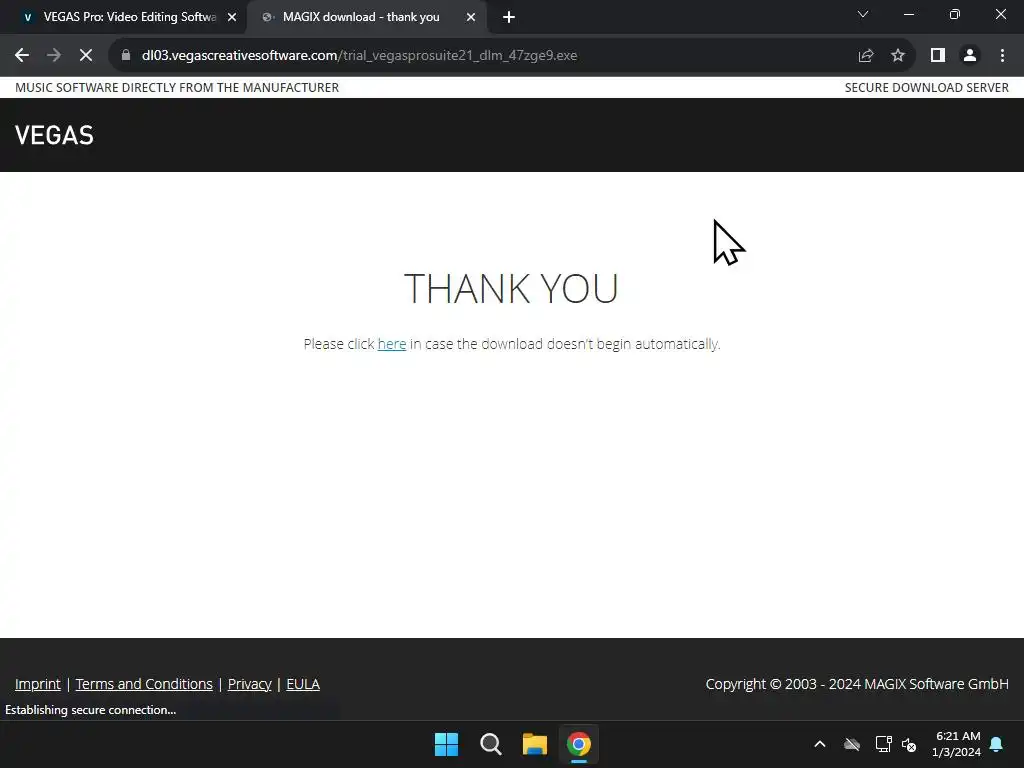Click the muted speaker tray icon
The height and width of the screenshot is (768, 1024).
pyautogui.click(x=909, y=744)
